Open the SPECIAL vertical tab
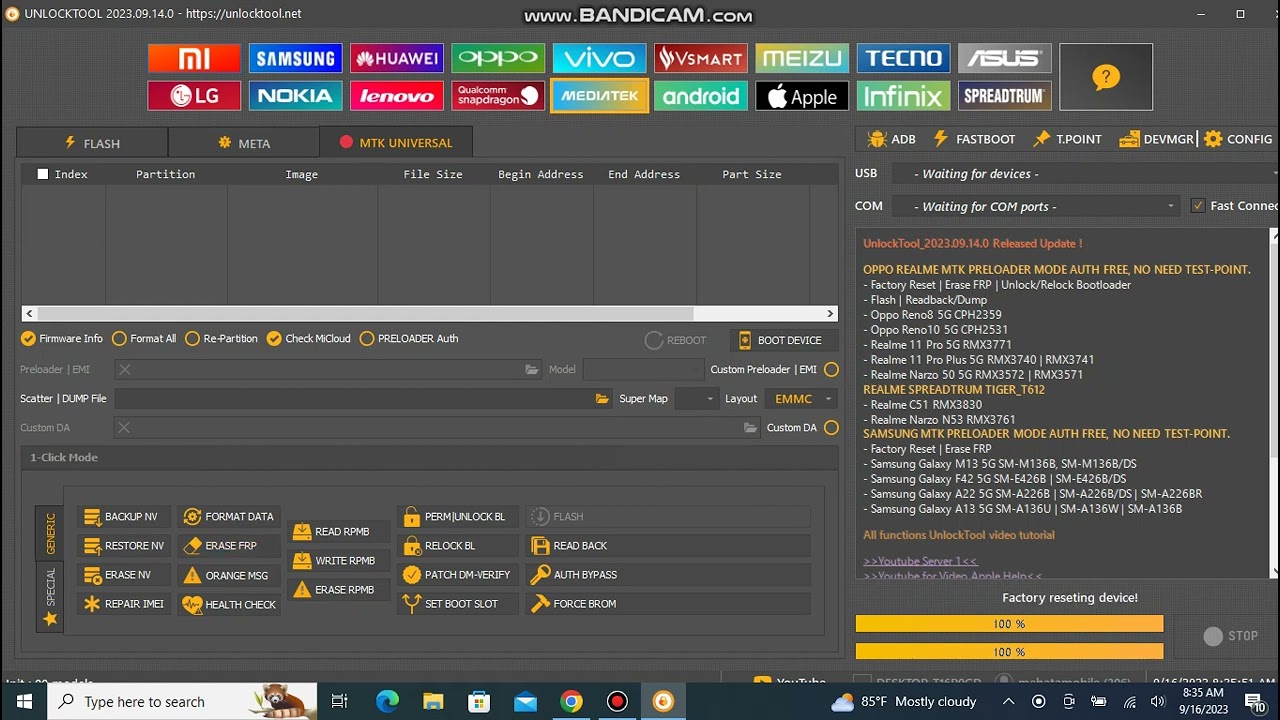 click(x=50, y=597)
